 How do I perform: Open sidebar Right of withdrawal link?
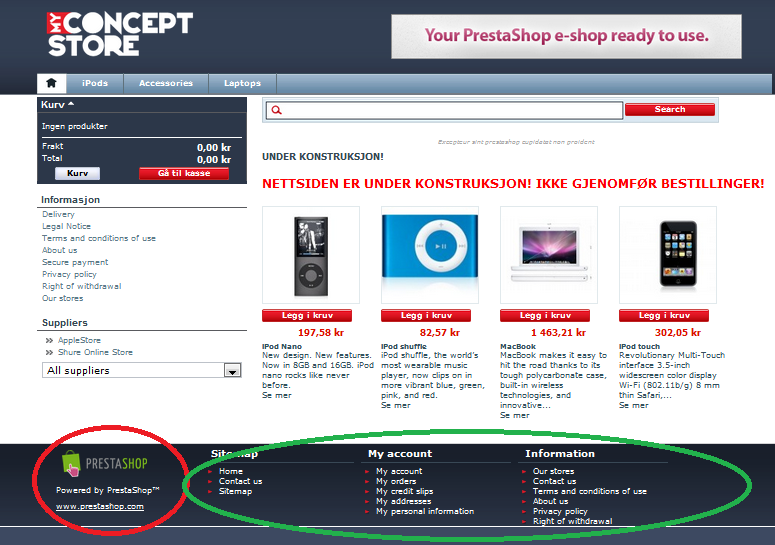(82, 286)
